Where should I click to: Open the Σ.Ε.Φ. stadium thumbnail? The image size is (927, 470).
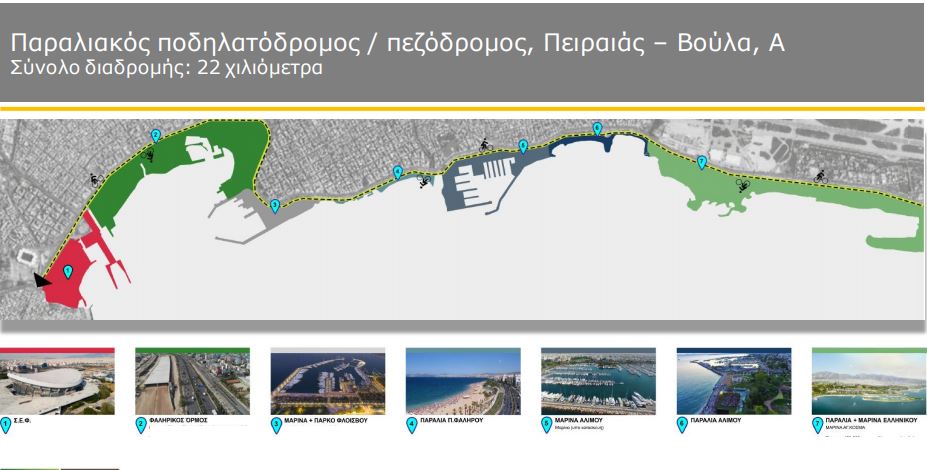(x=57, y=384)
